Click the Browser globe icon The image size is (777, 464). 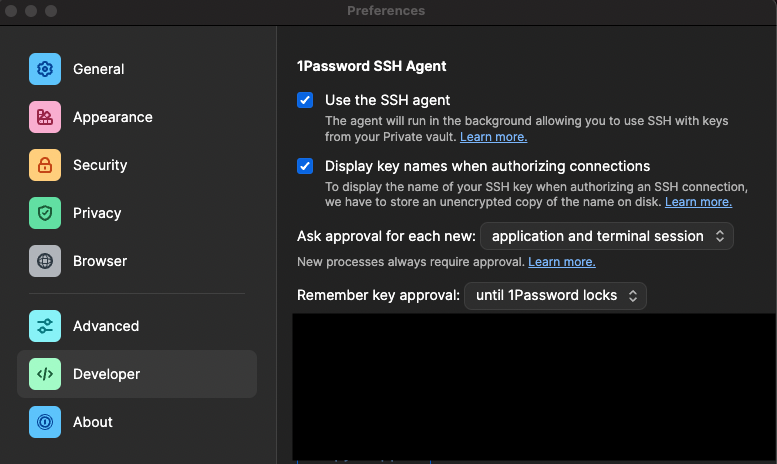45,261
